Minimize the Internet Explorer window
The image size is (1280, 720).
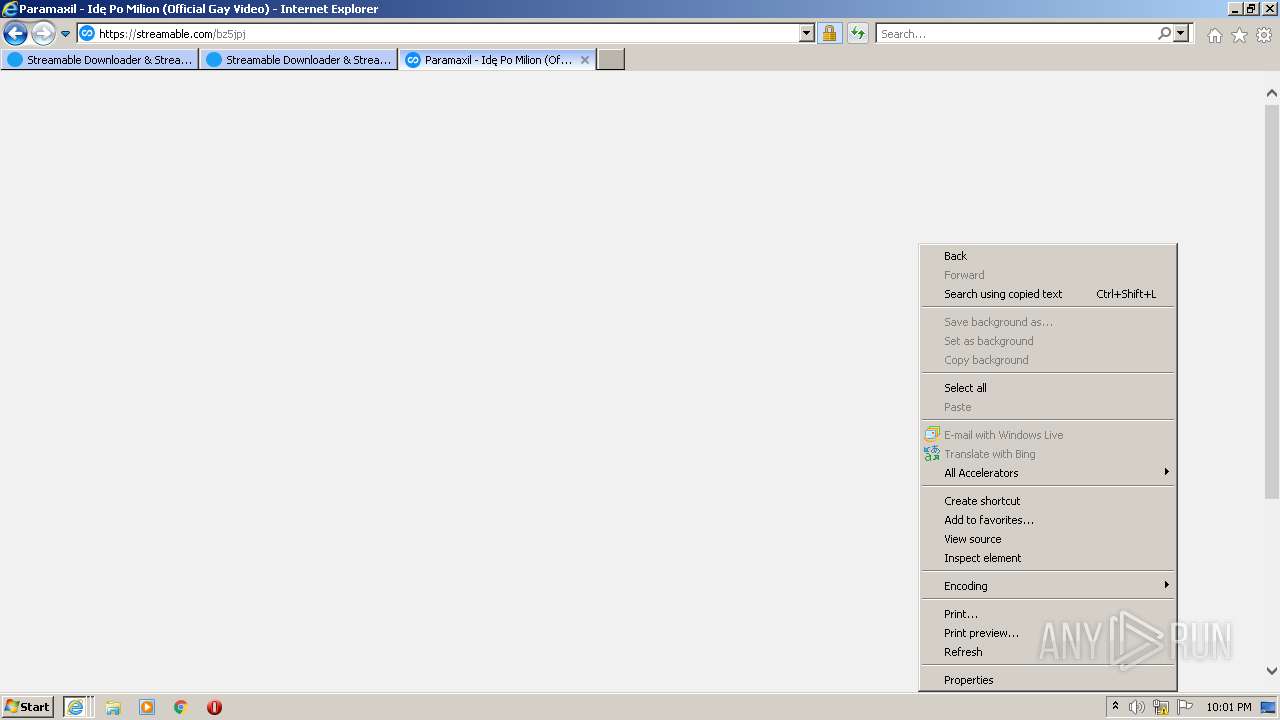(x=1235, y=9)
